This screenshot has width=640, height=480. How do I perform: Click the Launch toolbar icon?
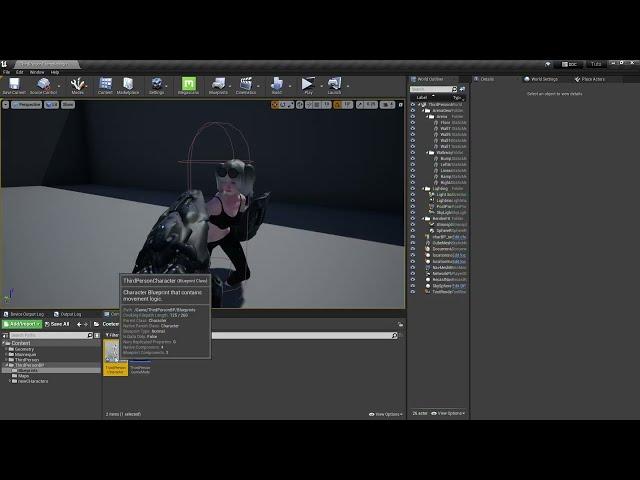(334, 84)
